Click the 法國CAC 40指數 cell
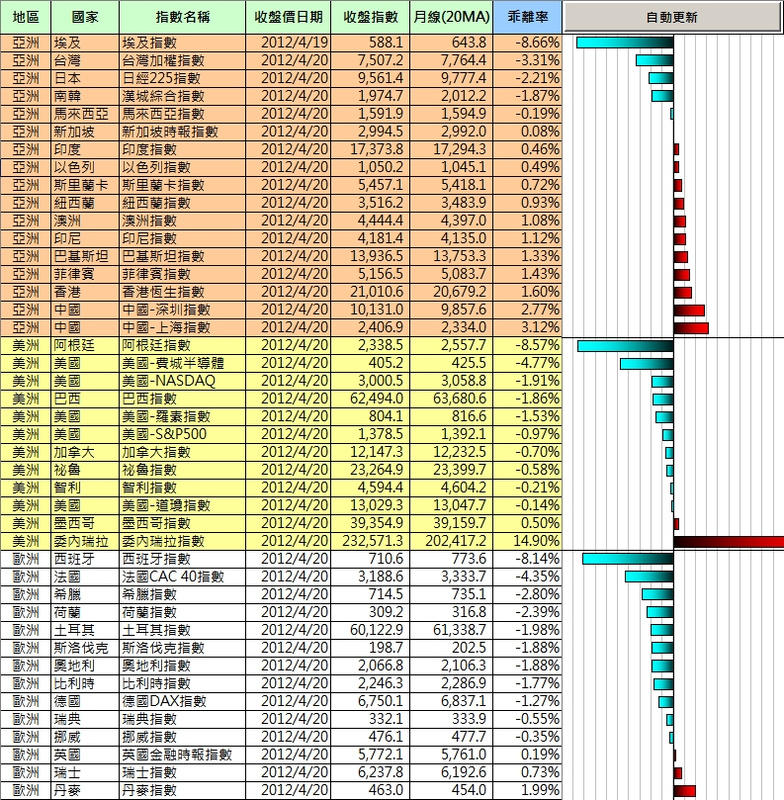Screen dimensions: 784x800 [182, 577]
